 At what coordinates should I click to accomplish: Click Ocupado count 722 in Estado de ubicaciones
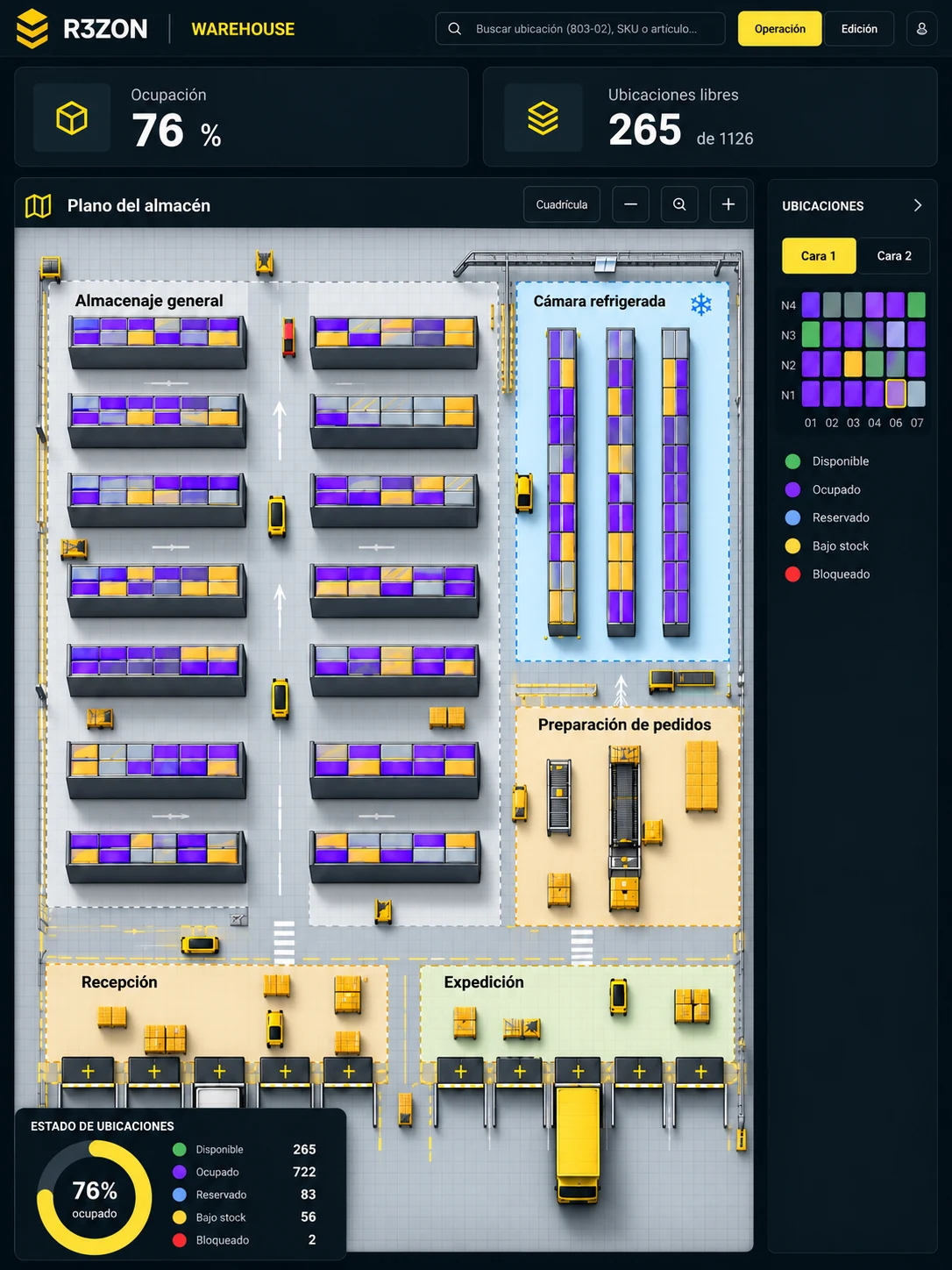coord(304,1172)
